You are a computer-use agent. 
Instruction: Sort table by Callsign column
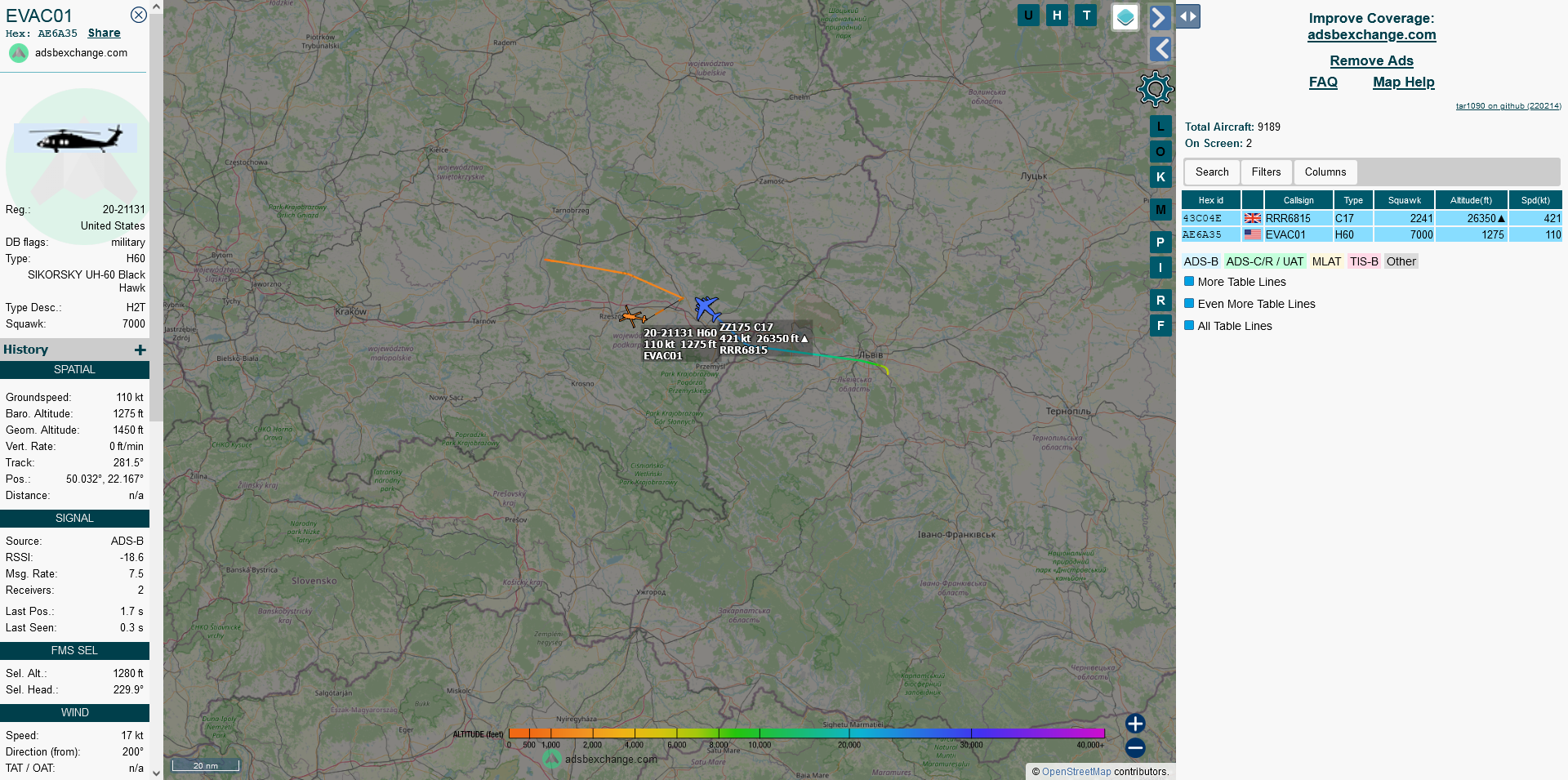1298,200
